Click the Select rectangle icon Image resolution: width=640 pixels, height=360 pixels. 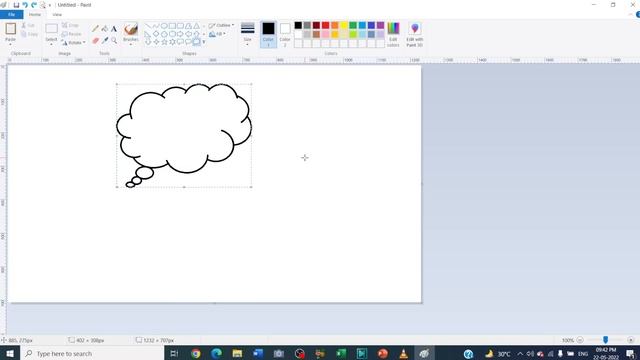tap(51, 29)
